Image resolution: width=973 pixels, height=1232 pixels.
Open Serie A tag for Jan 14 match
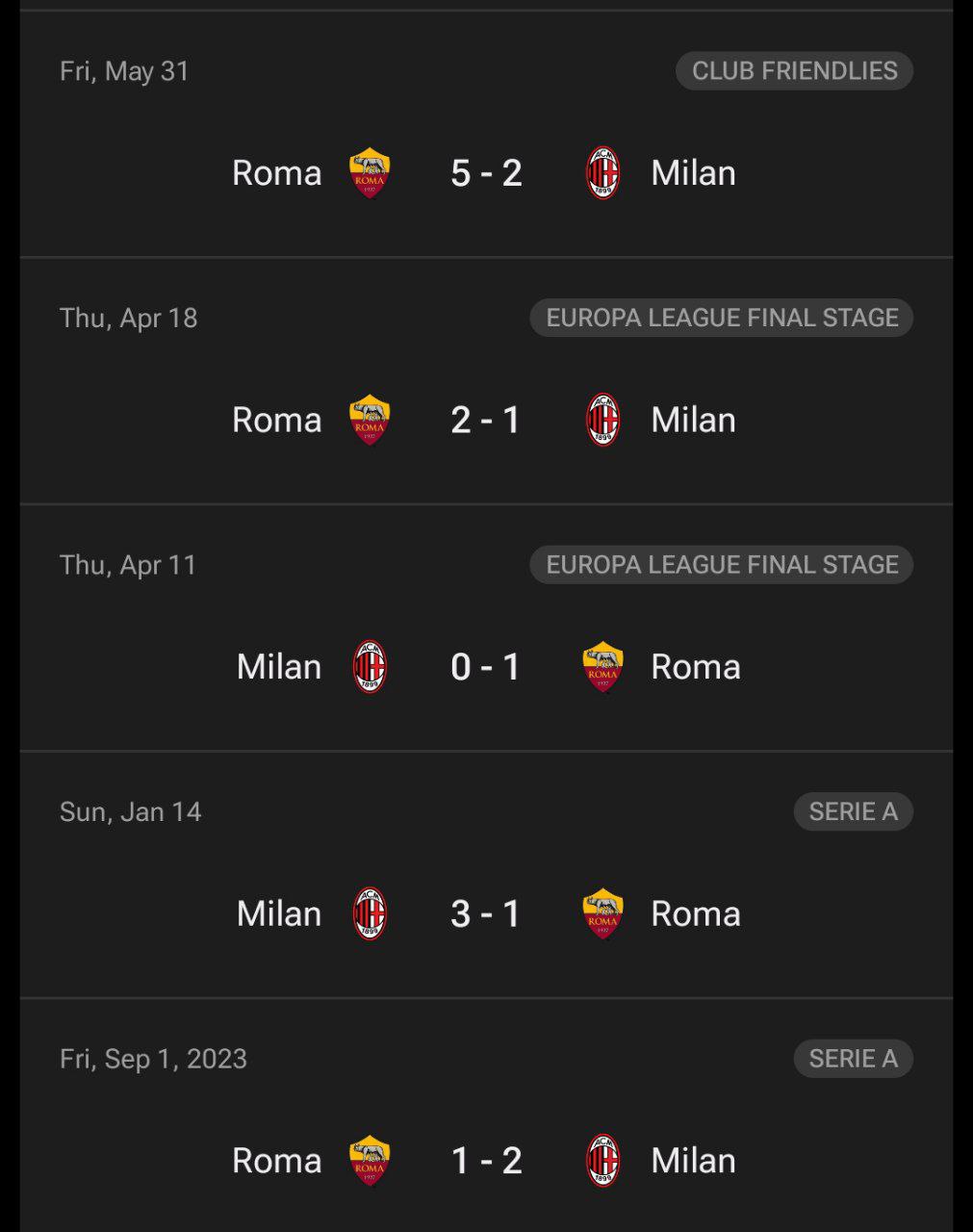pyautogui.click(x=854, y=811)
